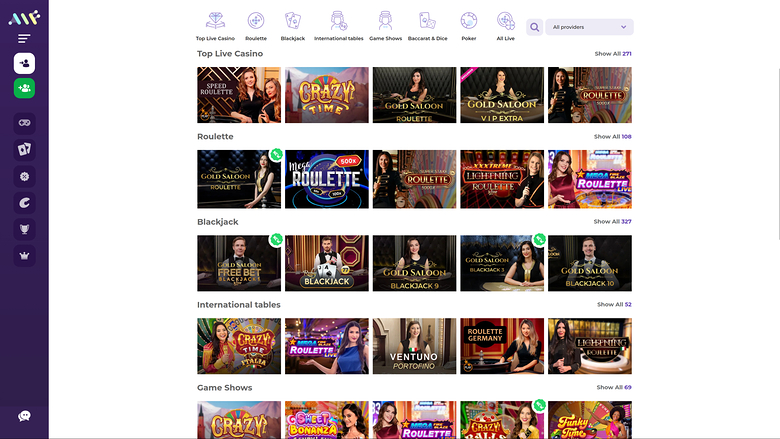Click the Game Shows section heading
Viewport: 780px width, 439px height.
224,388
